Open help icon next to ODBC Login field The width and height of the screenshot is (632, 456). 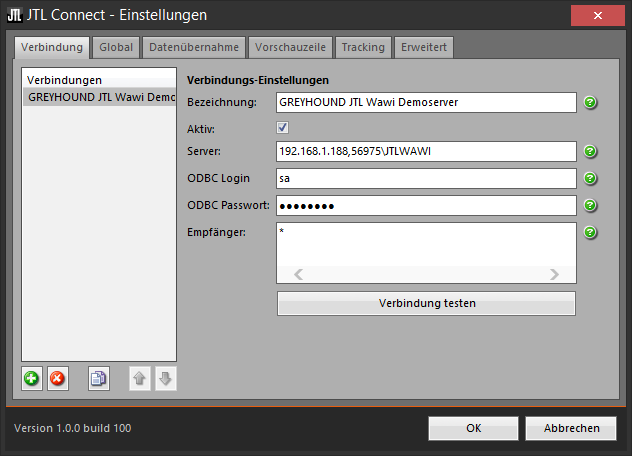(590, 178)
